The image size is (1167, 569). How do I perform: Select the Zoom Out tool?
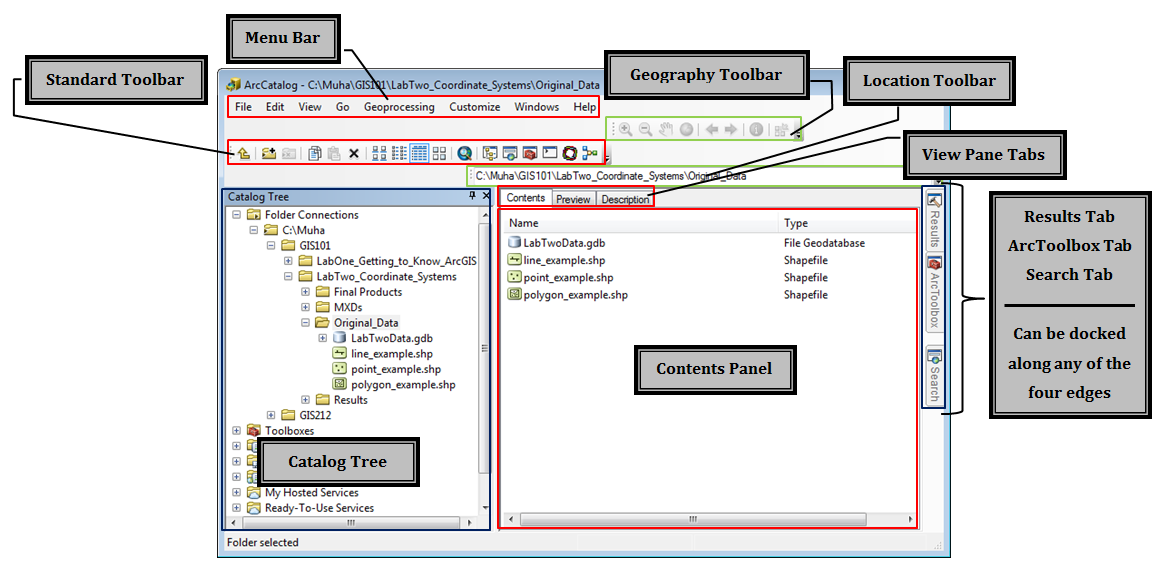click(646, 129)
